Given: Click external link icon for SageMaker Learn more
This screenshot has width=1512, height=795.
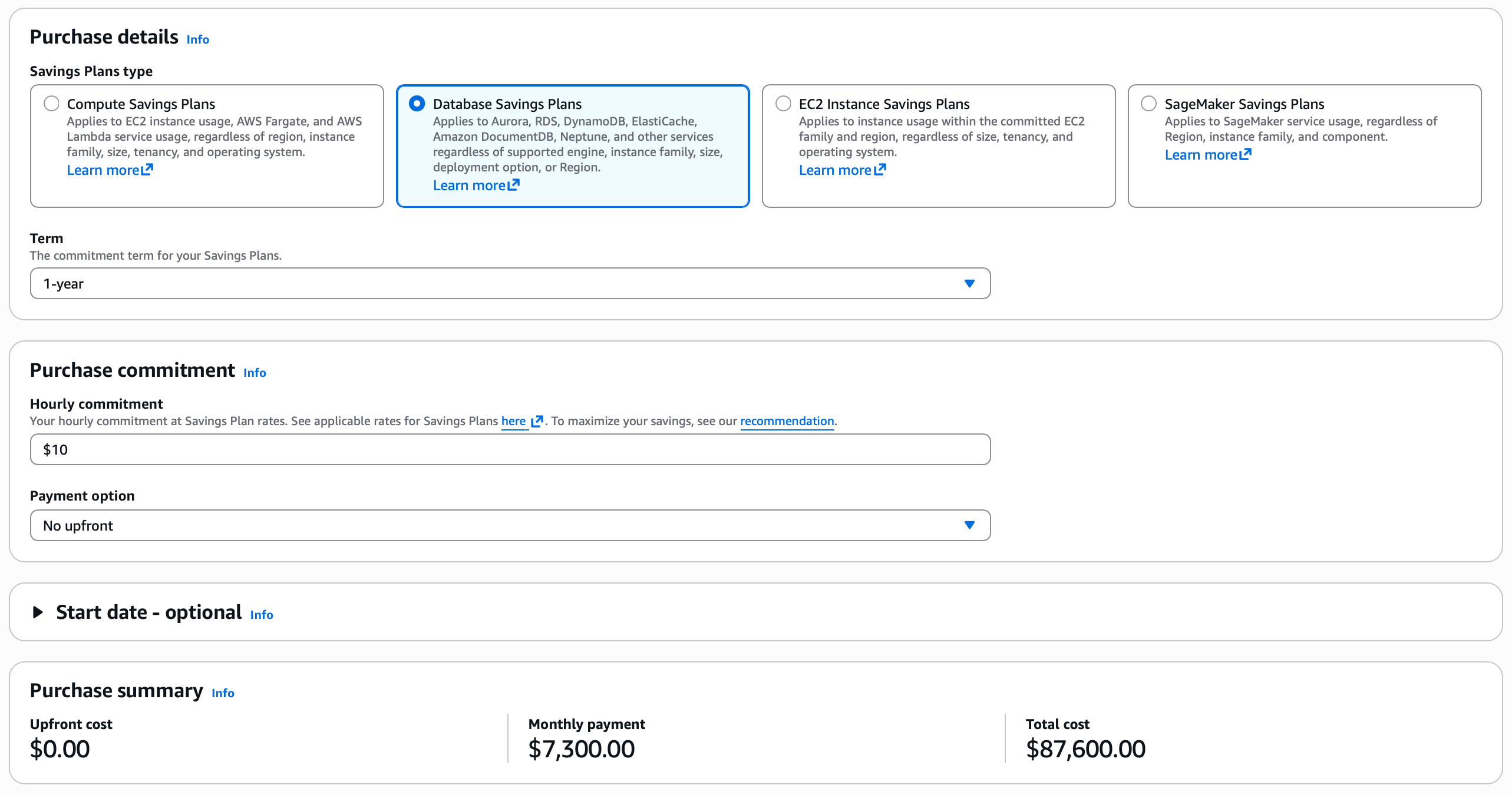Looking at the screenshot, I should (1245, 154).
